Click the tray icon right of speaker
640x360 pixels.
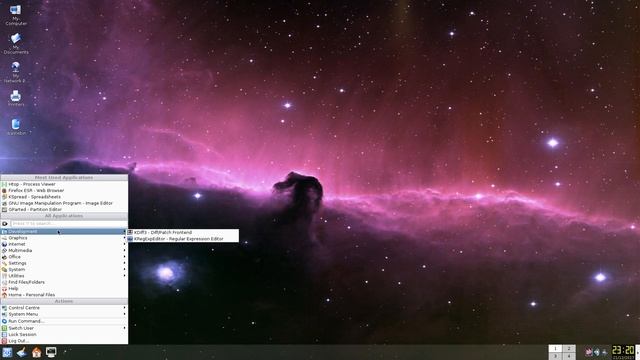pyautogui.click(x=604, y=352)
